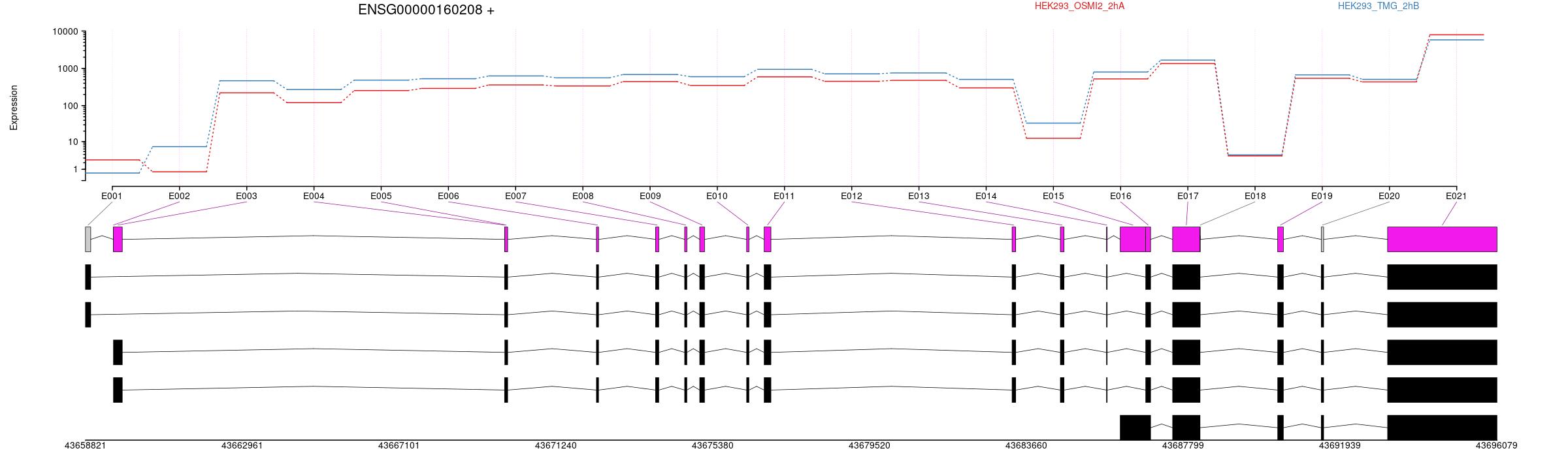This screenshot has height=457, width=1568.
Task: Click exon label E019
Action: coord(1322,196)
